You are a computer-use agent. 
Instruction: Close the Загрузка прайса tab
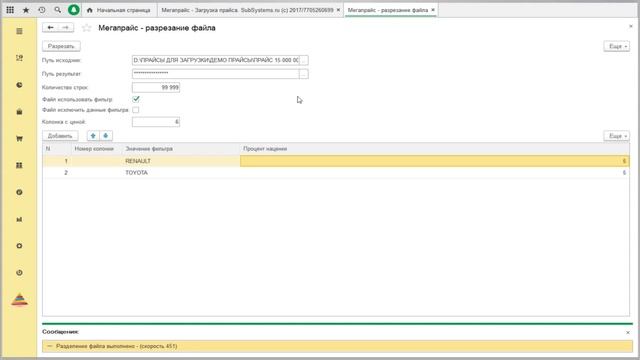(x=338, y=10)
